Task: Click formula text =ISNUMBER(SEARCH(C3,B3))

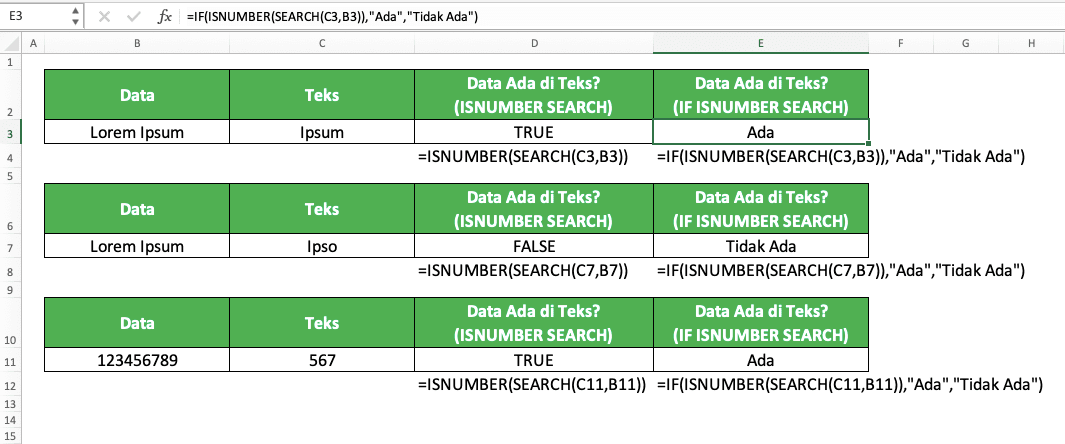Action: point(522,158)
